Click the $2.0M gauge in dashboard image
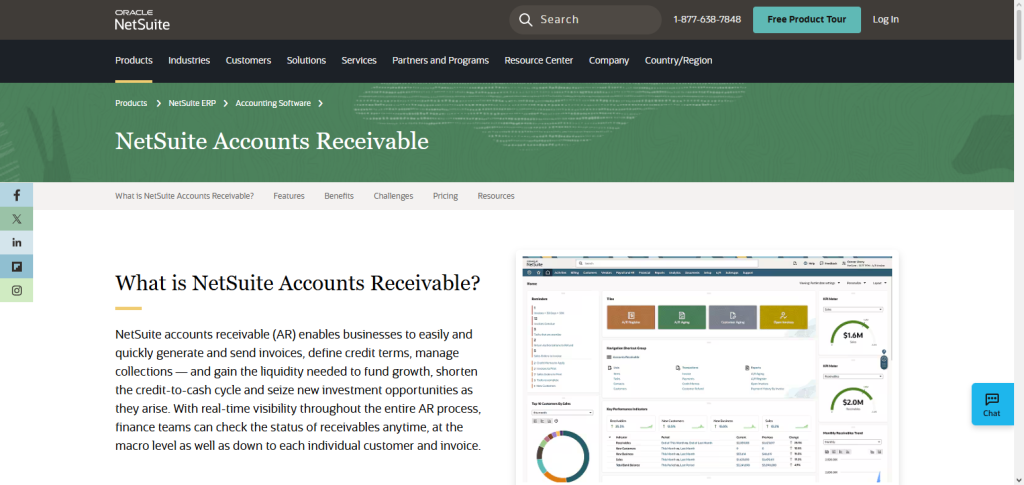Screen dimensions: 1024x485 (x=853, y=400)
